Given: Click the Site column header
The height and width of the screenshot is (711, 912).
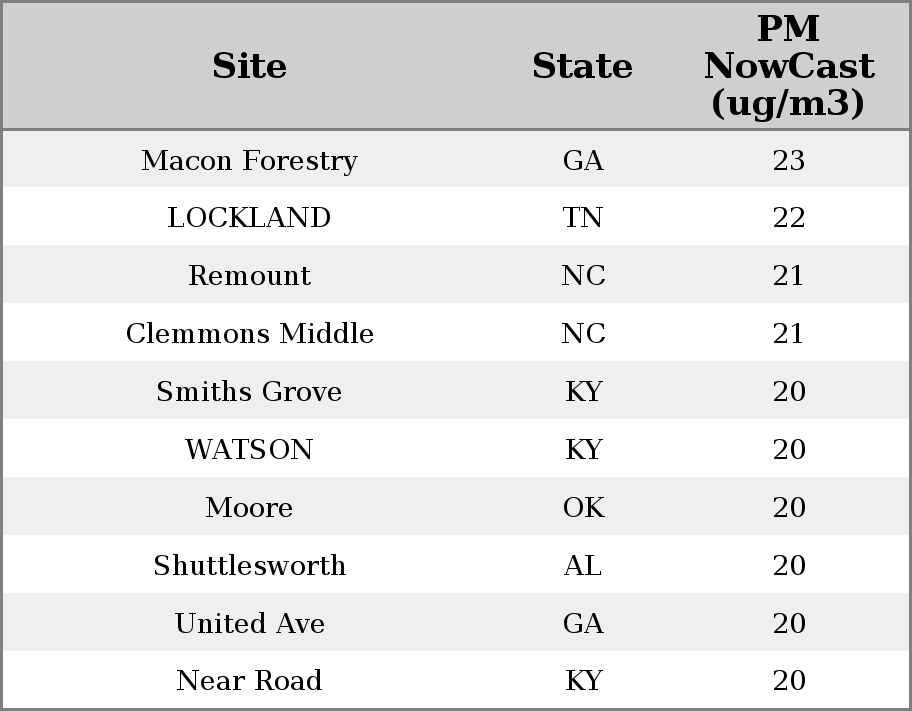Looking at the screenshot, I should (x=250, y=66).
